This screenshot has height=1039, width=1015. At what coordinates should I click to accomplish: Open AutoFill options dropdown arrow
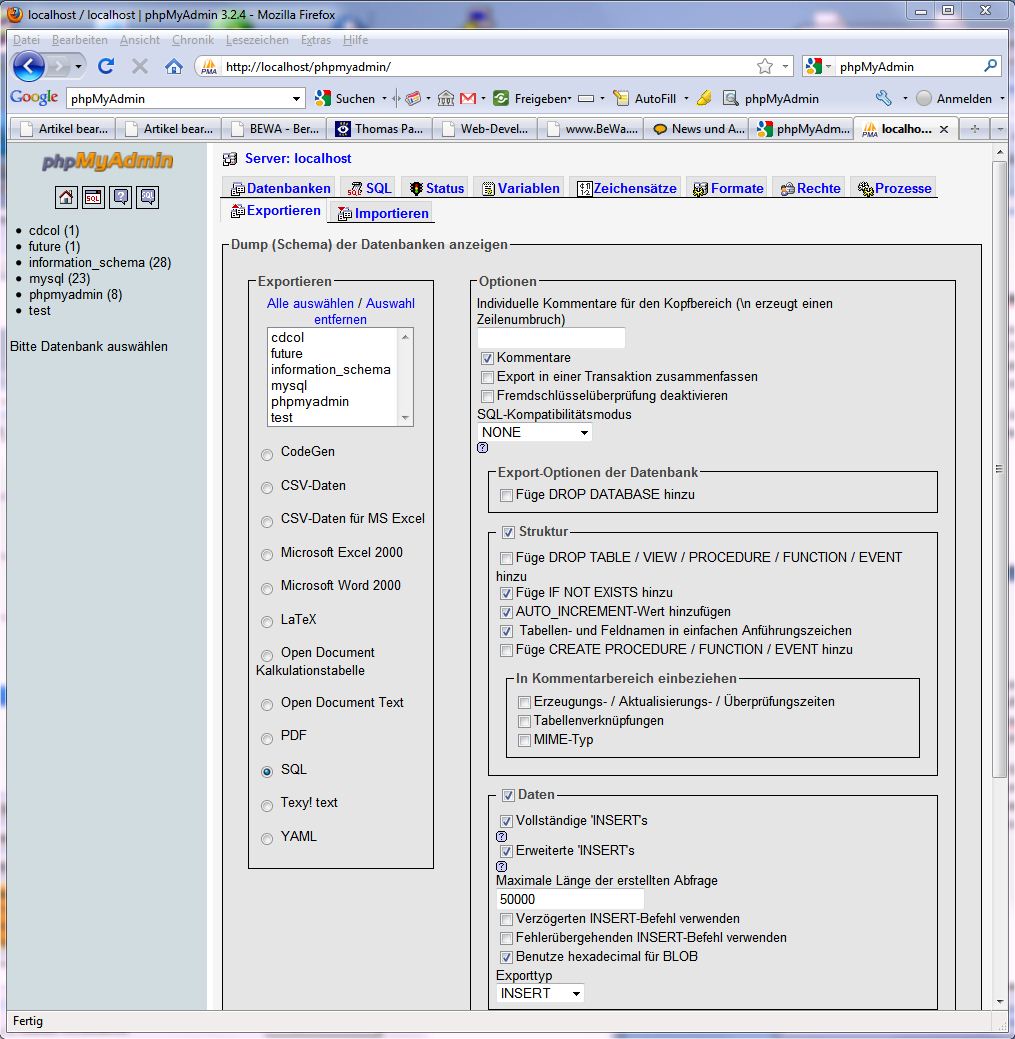click(686, 99)
